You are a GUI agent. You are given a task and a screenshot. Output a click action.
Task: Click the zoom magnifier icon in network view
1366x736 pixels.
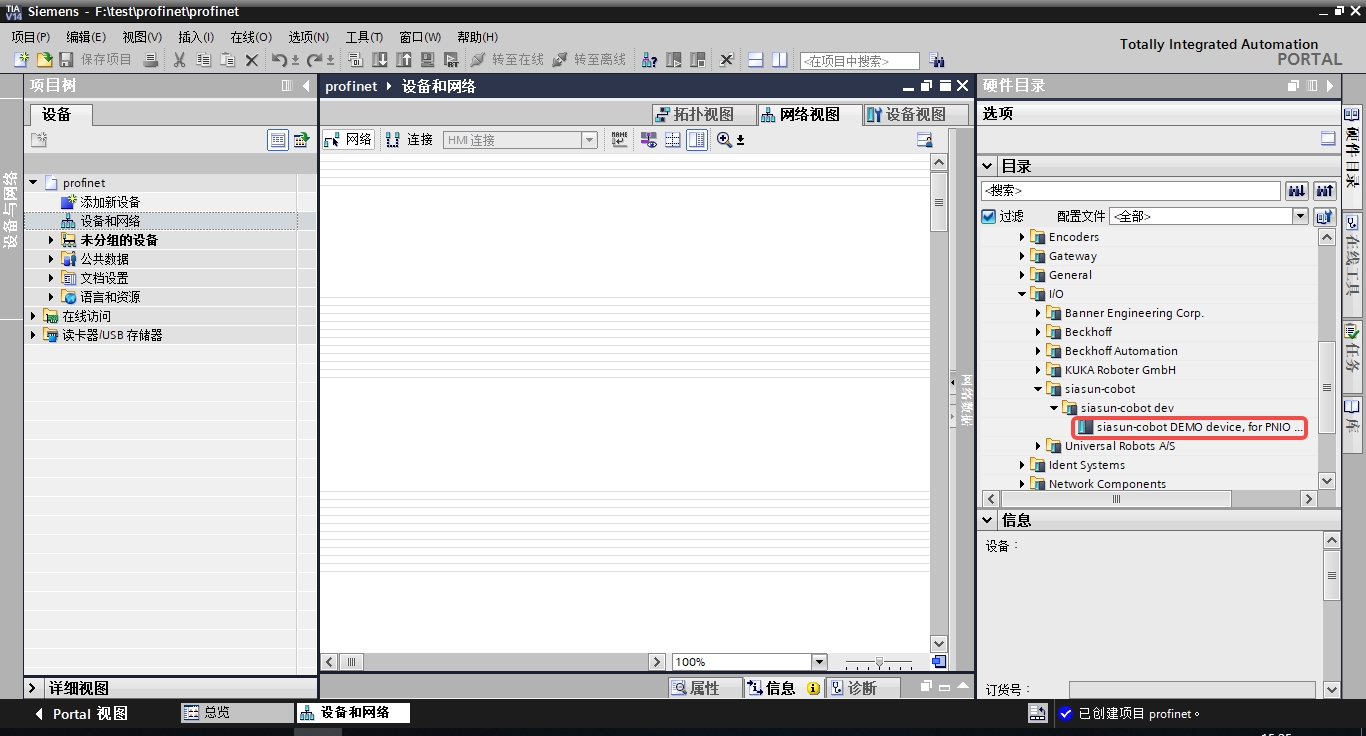coord(725,140)
